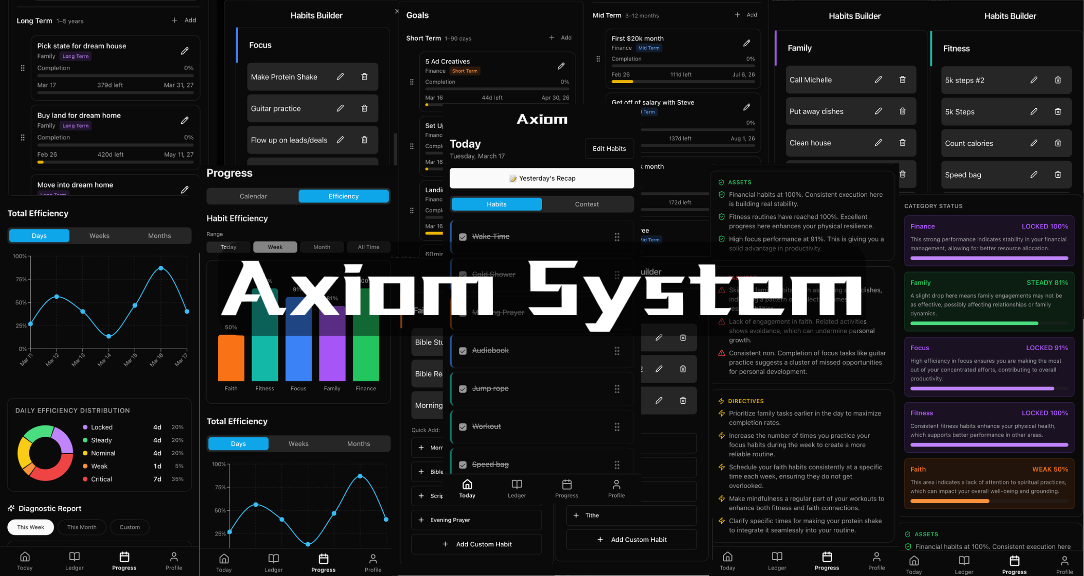1084x576 pixels.
Task: Choose 'Custom' for the Diagnostic Report
Action: point(129,527)
